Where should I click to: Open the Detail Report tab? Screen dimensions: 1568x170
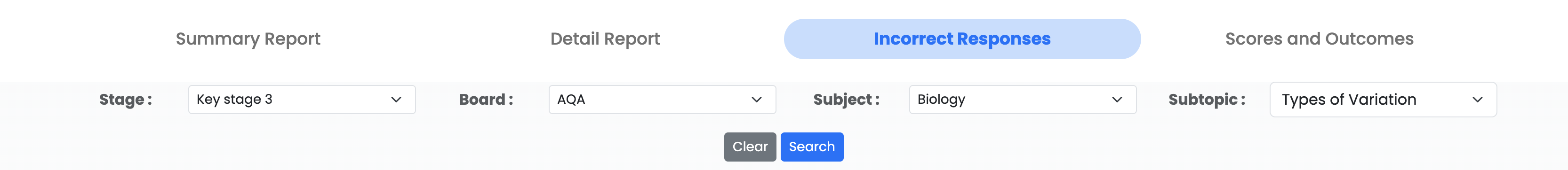pos(605,39)
